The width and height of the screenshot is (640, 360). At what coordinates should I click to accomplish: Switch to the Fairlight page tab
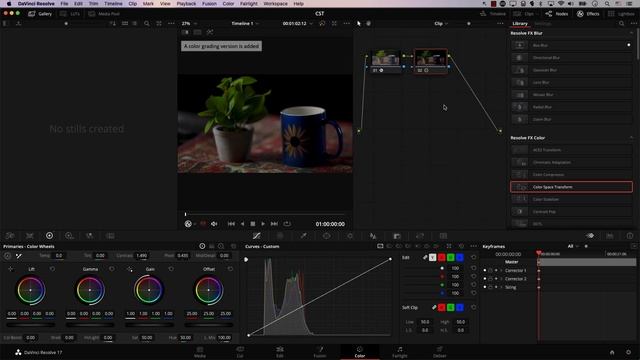pos(400,352)
